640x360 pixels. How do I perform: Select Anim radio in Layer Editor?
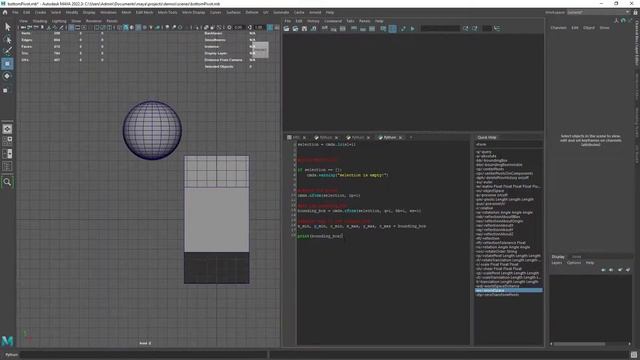[576, 257]
